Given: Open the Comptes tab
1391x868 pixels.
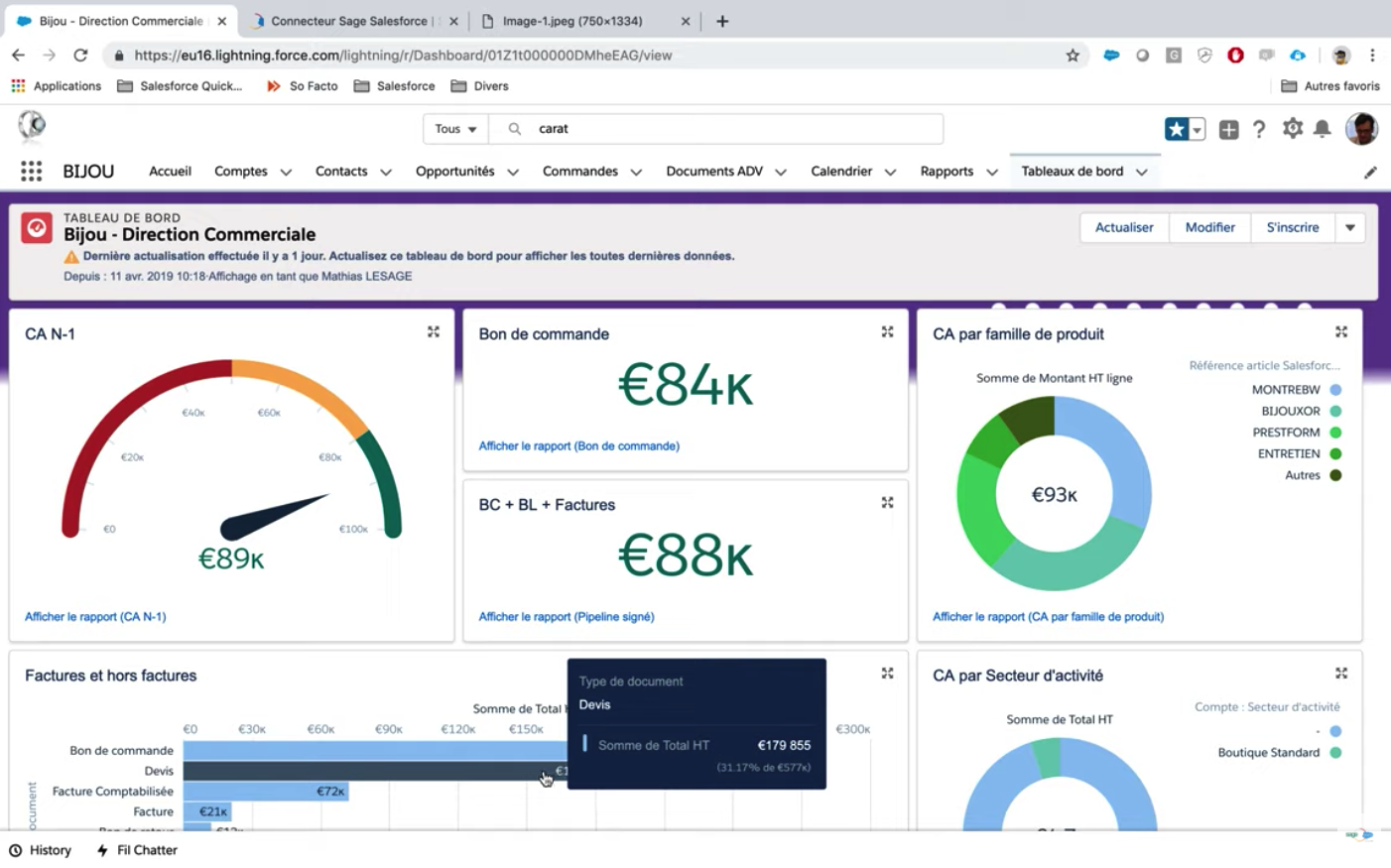Looking at the screenshot, I should (x=241, y=172).
